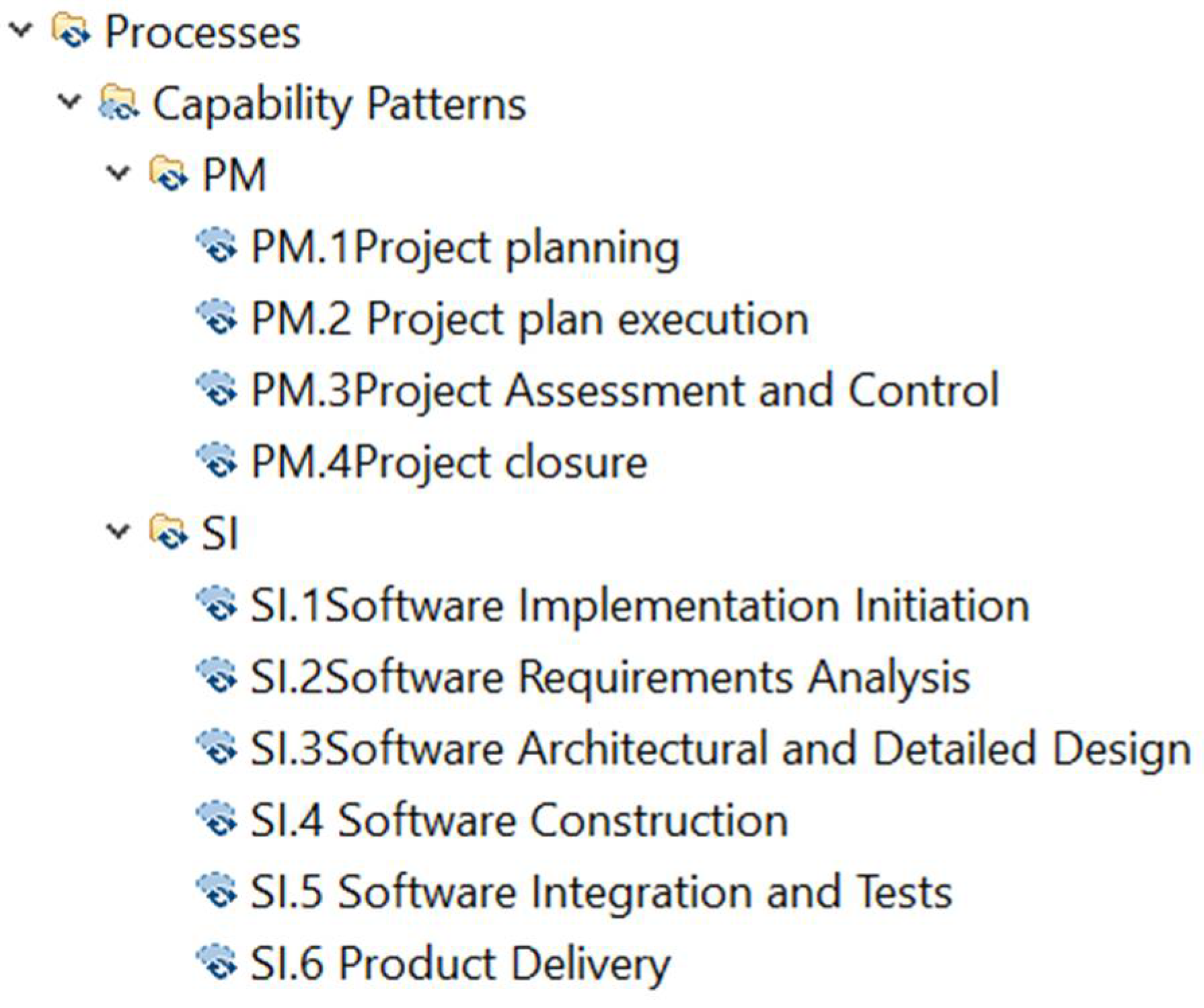Collapse the SI folder chevron
This screenshot has height=1008, width=1204.
[x=118, y=533]
